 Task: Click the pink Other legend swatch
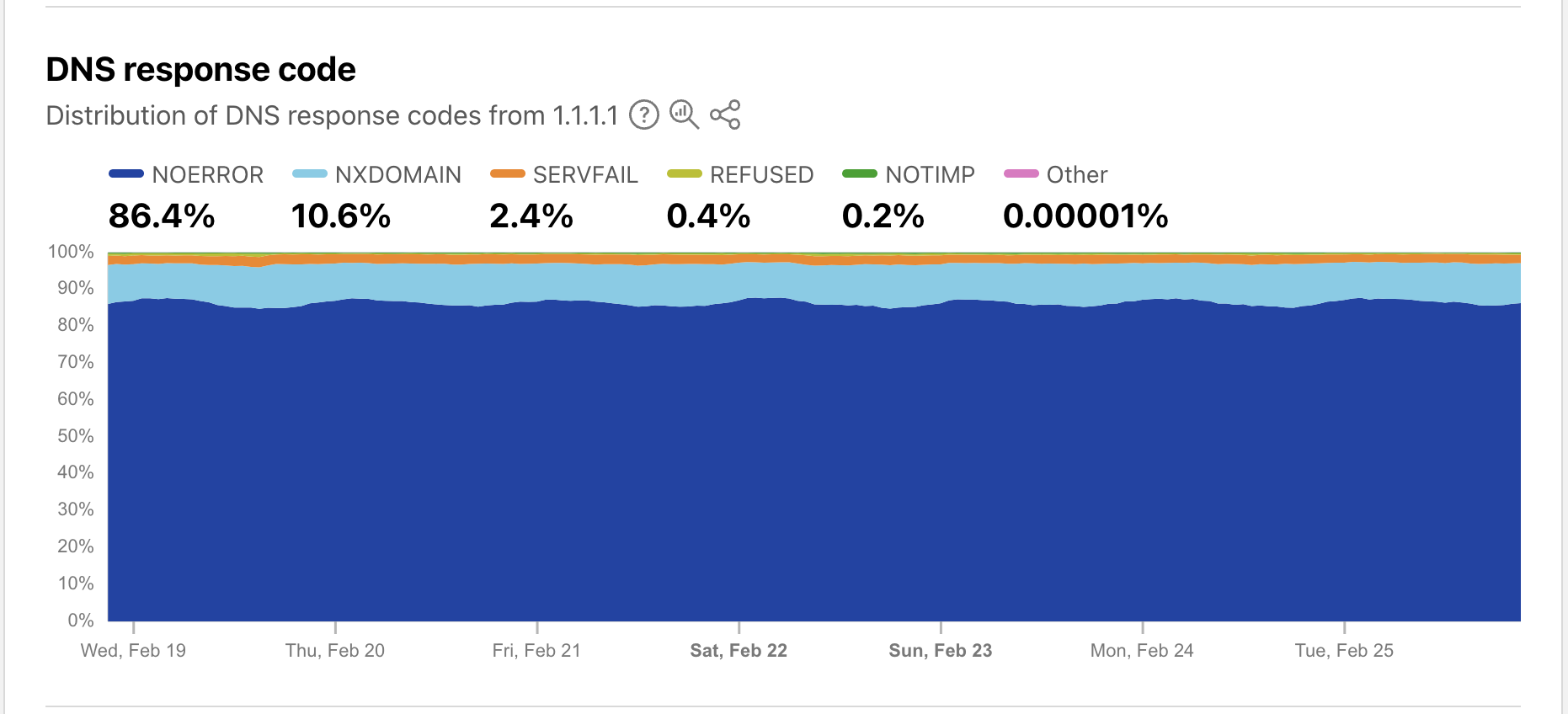click(x=1021, y=173)
